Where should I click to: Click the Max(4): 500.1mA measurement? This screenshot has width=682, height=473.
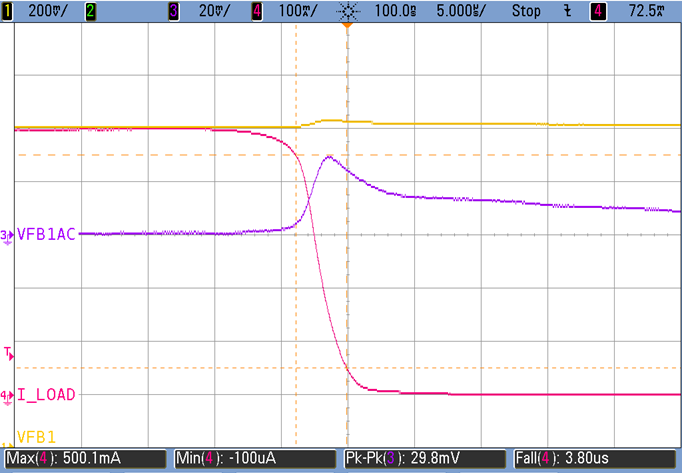click(x=85, y=459)
